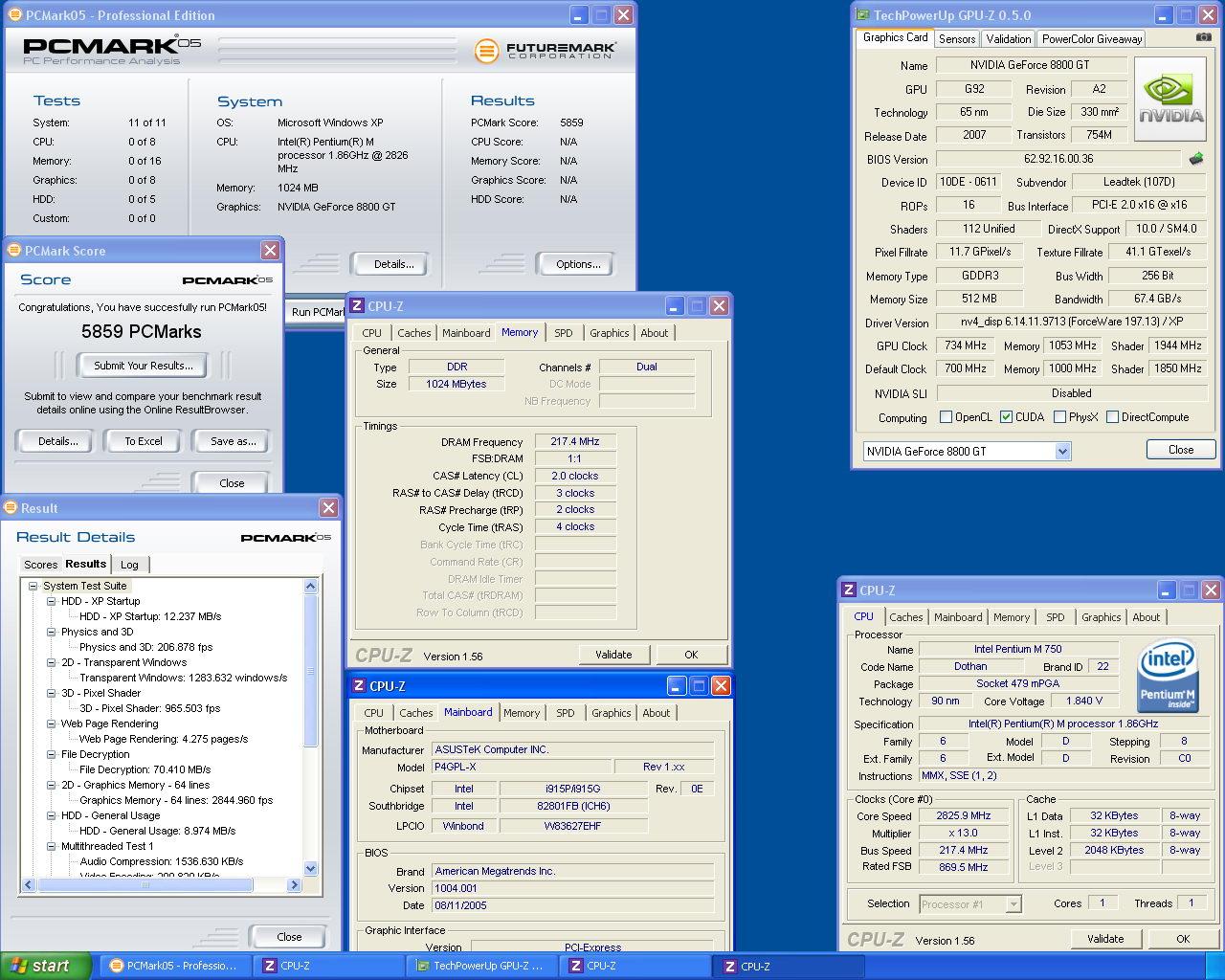Click Close button in Result window

[289, 936]
